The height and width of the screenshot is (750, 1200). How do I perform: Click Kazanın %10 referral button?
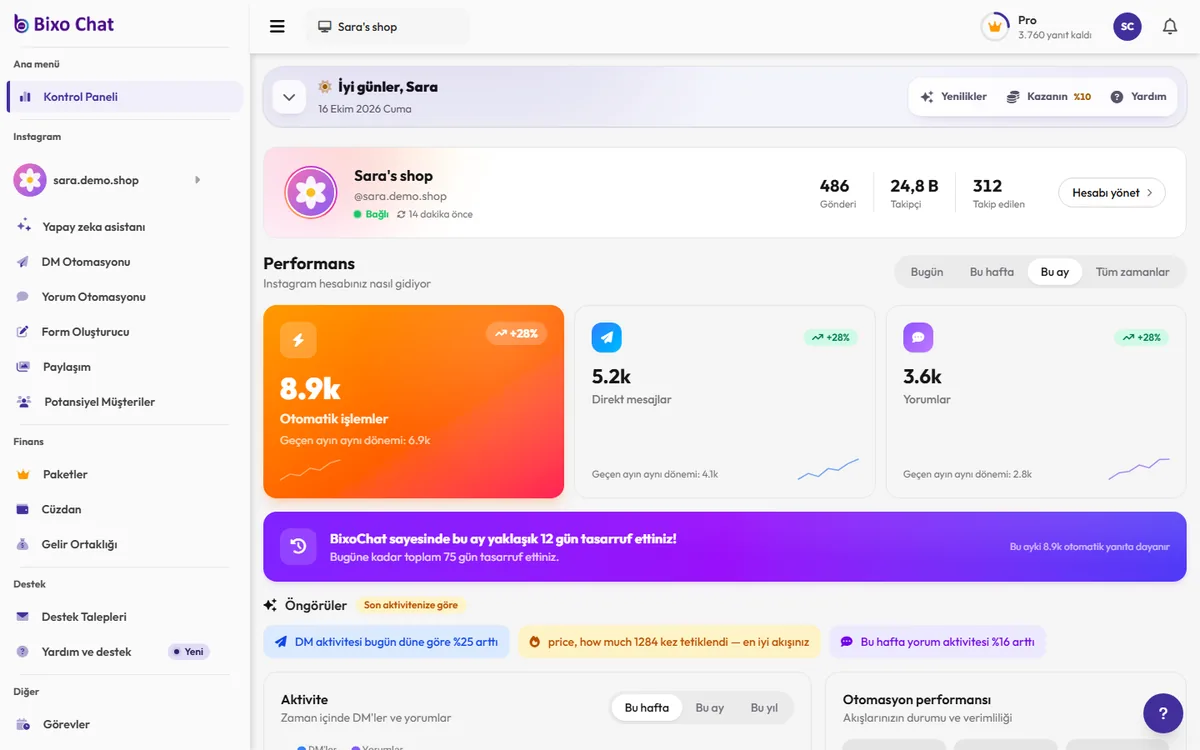click(x=1049, y=97)
